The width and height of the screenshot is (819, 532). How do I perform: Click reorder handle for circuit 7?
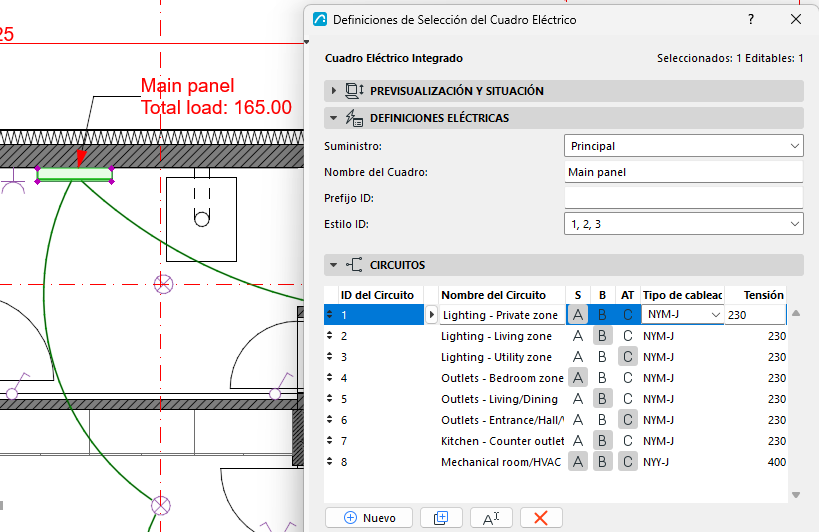pyautogui.click(x=330, y=440)
